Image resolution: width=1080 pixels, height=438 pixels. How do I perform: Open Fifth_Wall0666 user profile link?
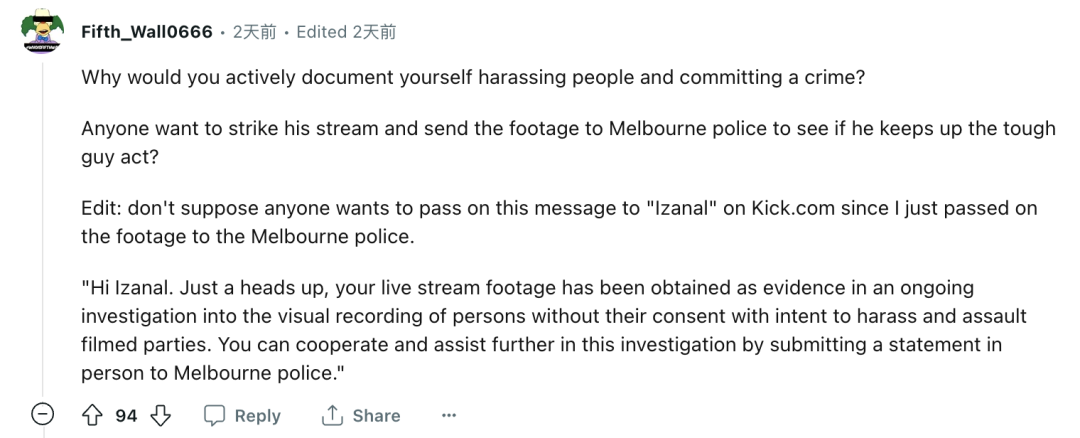146,32
